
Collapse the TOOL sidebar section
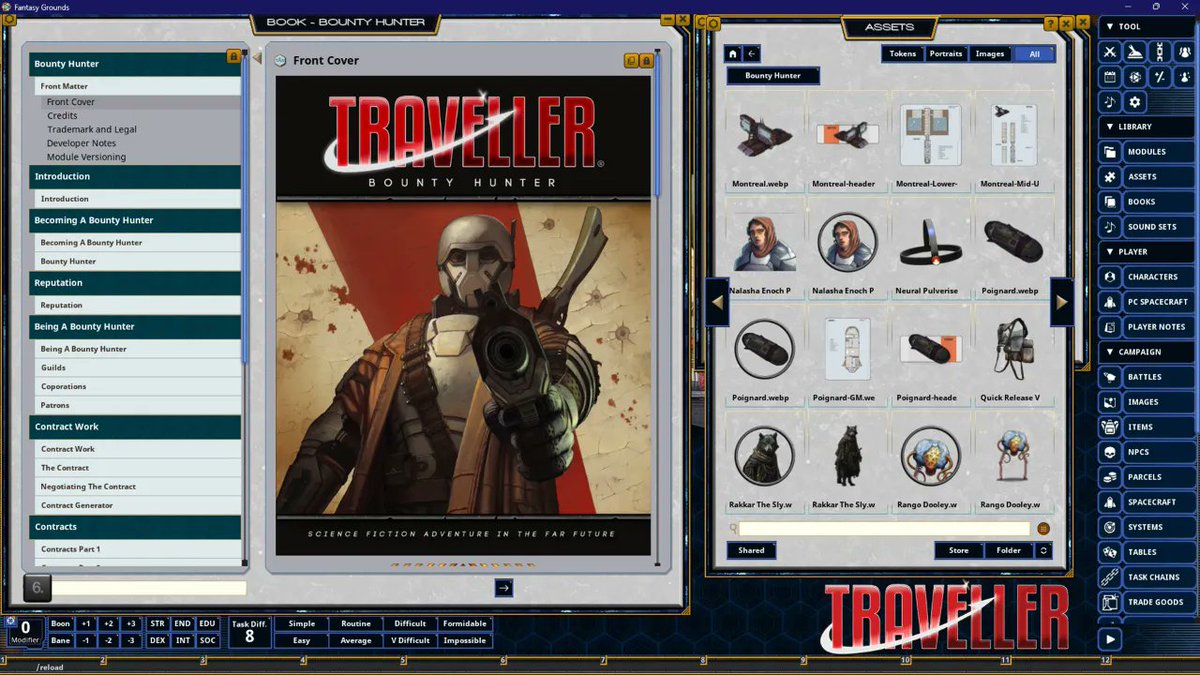(x=1148, y=27)
